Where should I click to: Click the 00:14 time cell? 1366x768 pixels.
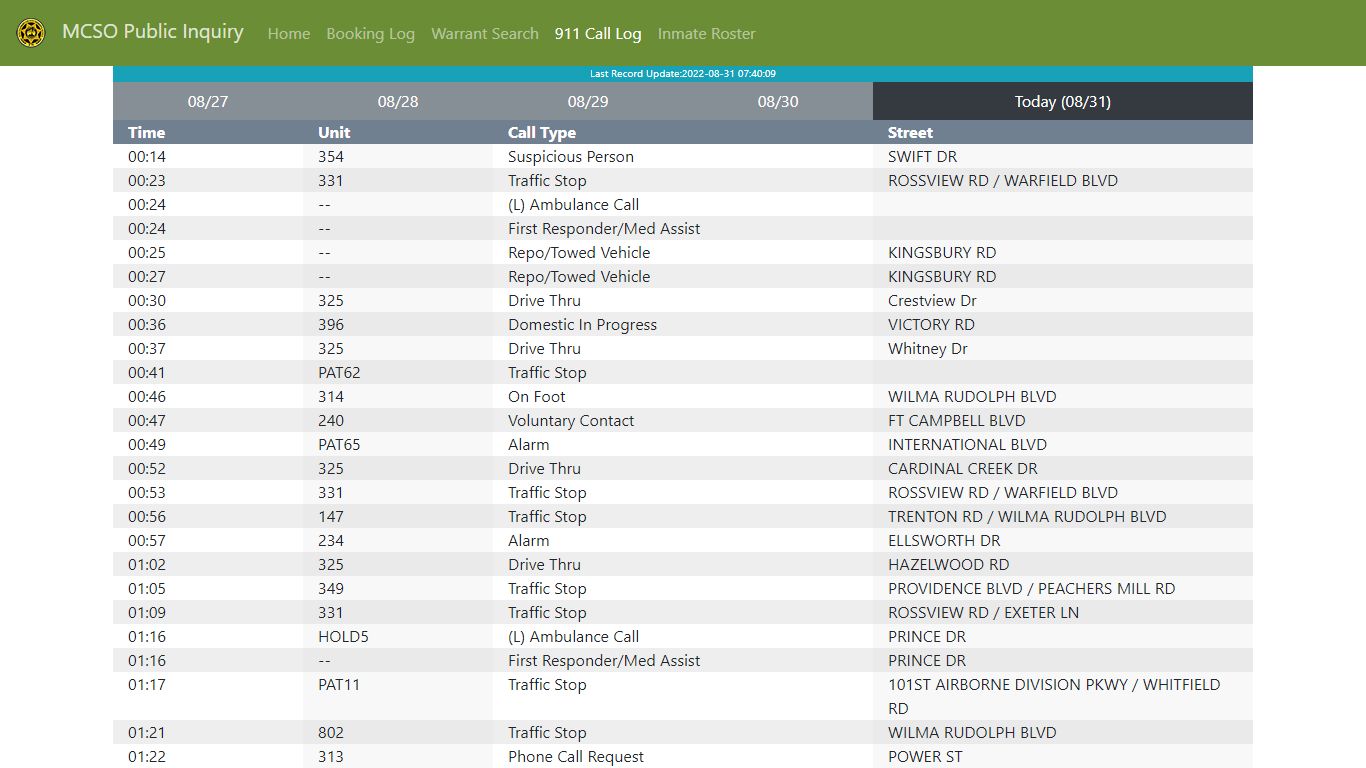click(208, 156)
